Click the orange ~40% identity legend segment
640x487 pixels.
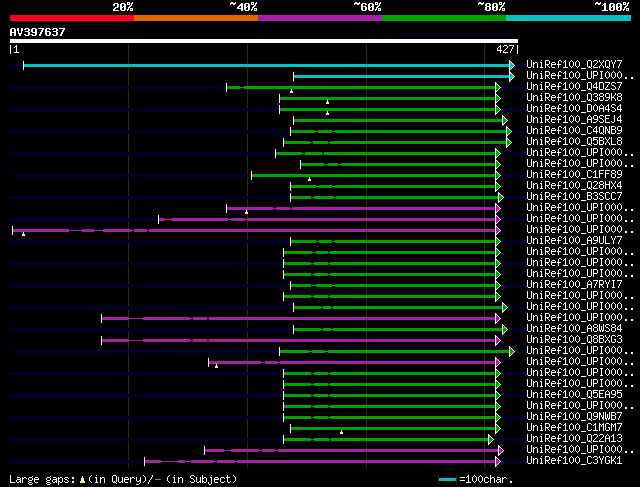tap(196, 18)
